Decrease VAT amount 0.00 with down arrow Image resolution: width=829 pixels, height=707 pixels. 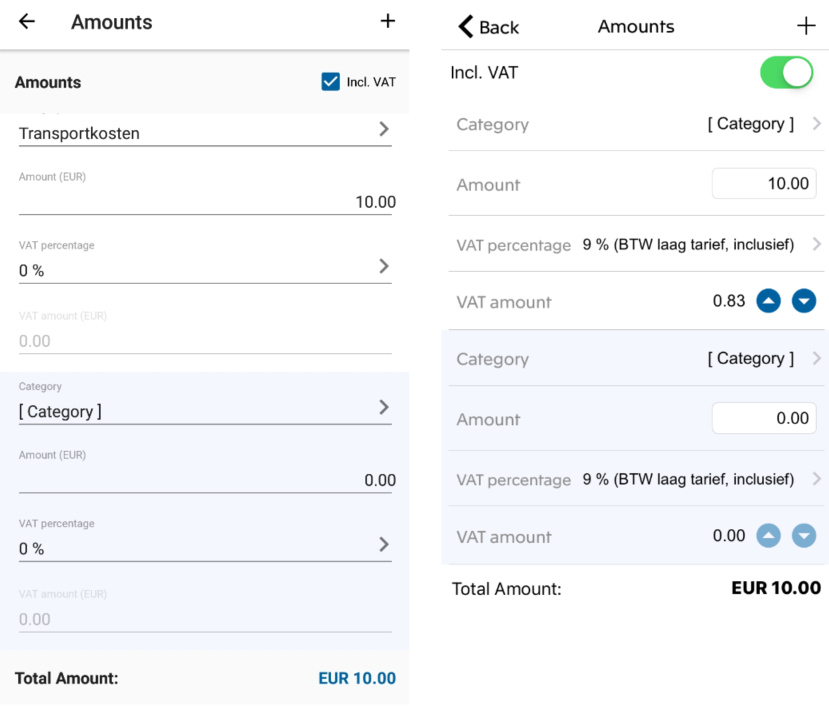tap(804, 536)
